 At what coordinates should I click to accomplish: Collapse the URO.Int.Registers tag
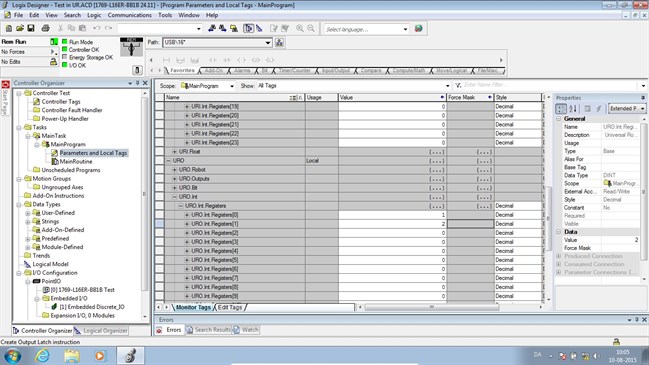[181, 206]
